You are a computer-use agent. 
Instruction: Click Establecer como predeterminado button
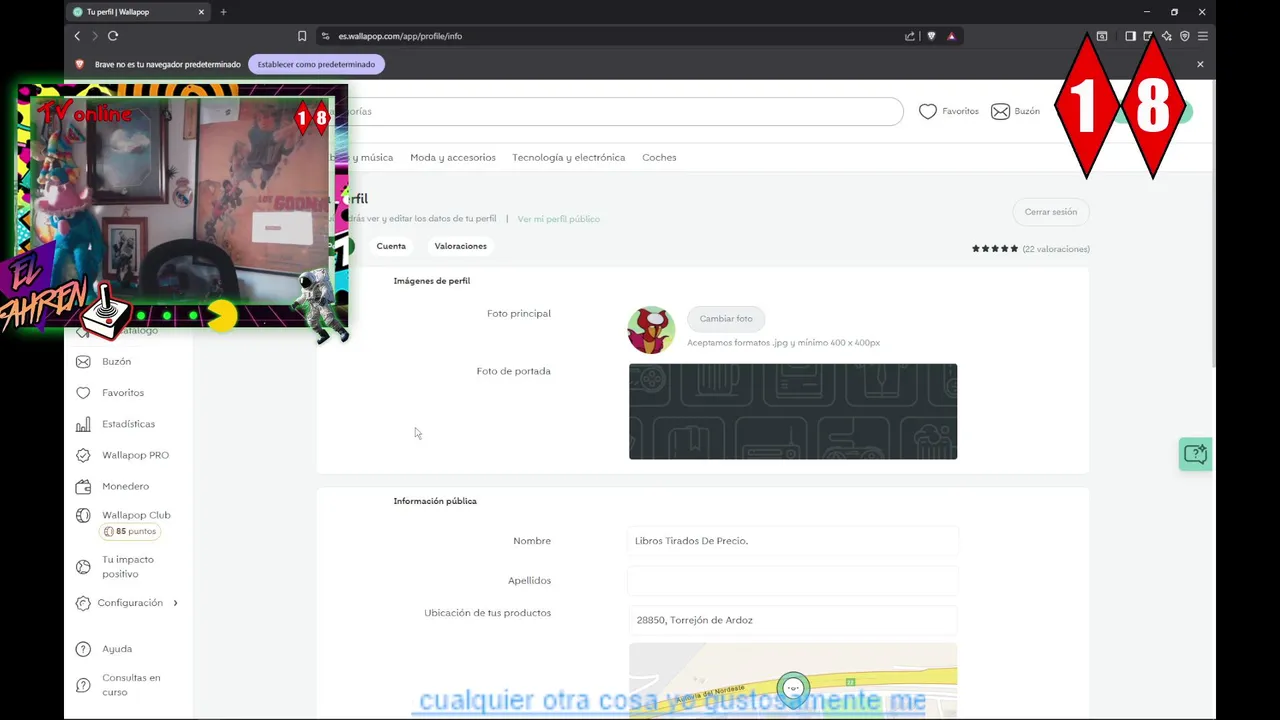pos(316,64)
